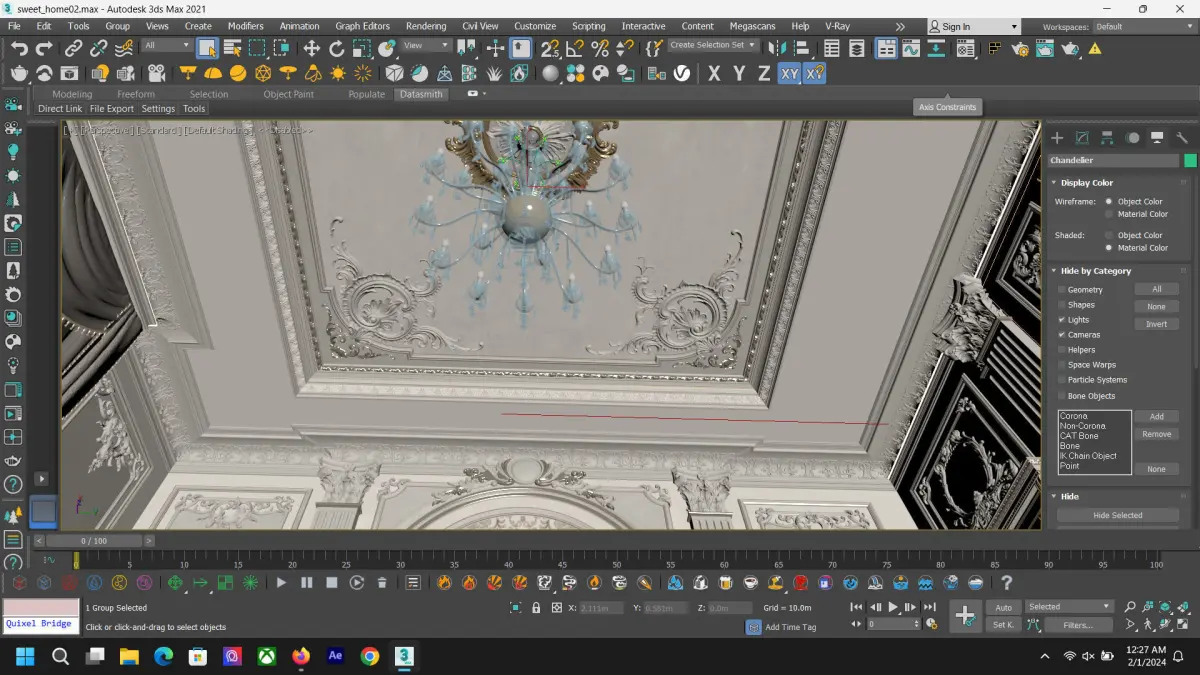Uncheck the Lights hide category box
Screen dimensions: 1200x675
(x=1062, y=320)
